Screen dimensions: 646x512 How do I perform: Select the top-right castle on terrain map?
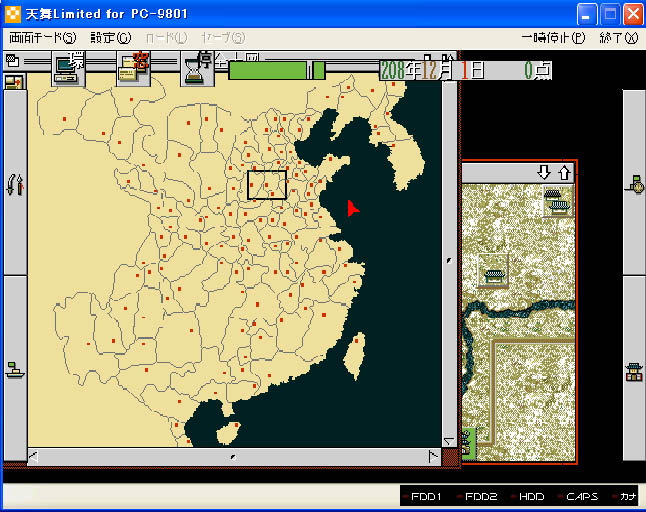[x=557, y=203]
